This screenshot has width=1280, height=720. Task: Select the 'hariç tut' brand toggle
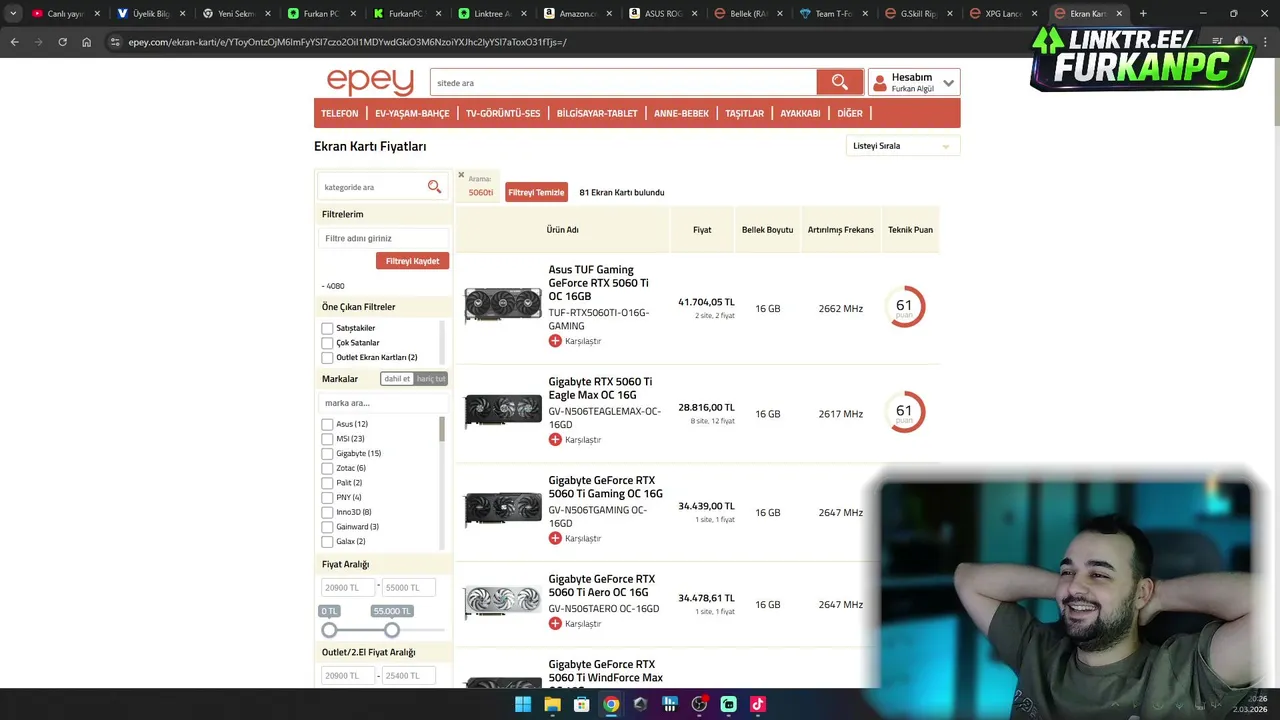[431, 379]
